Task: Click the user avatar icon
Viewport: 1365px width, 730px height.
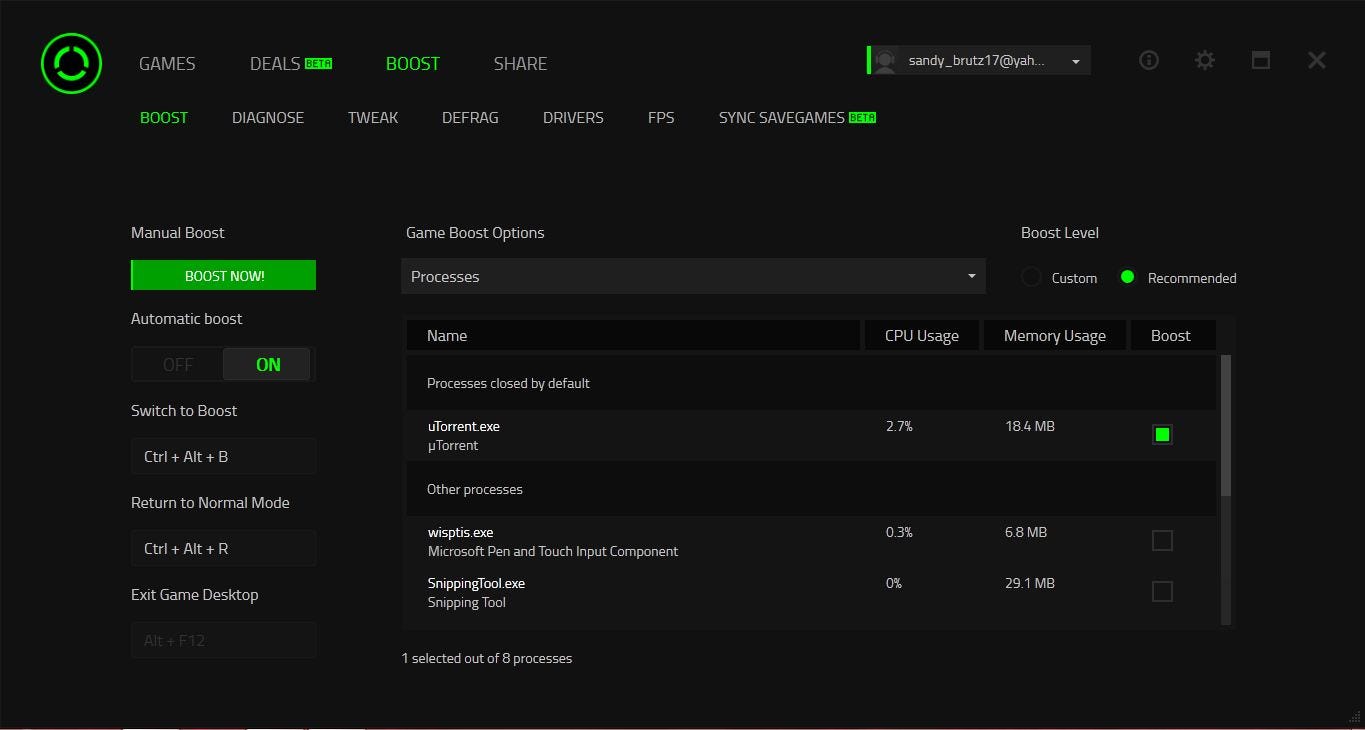Action: (x=884, y=61)
